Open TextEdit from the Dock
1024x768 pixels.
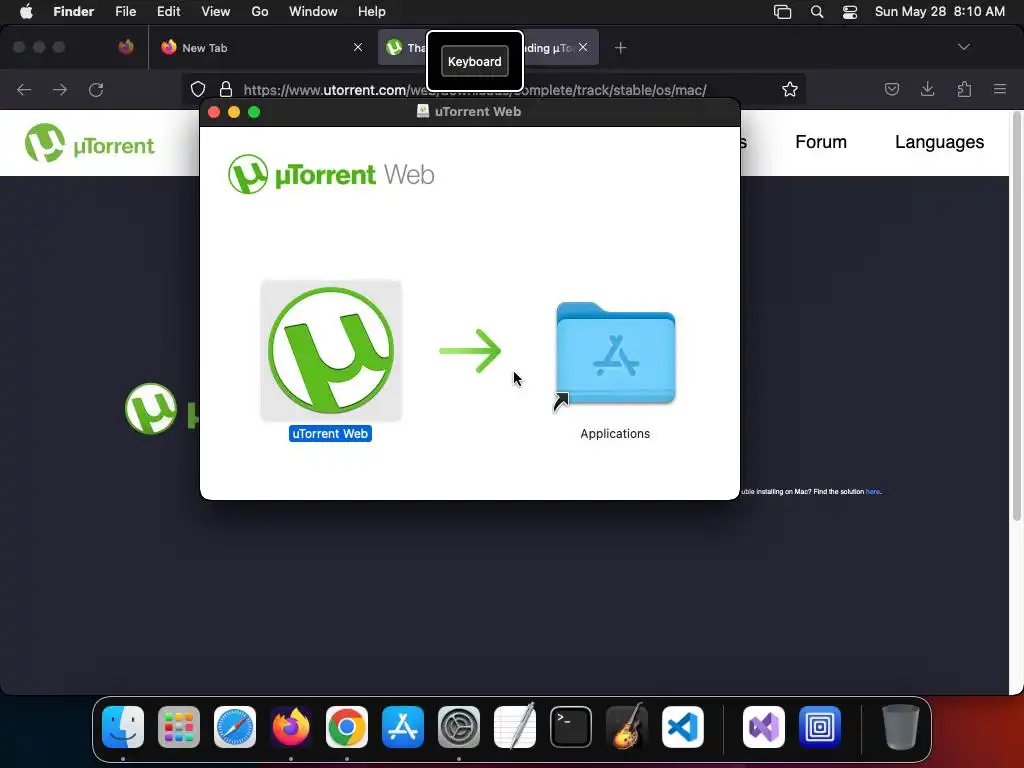click(515, 727)
